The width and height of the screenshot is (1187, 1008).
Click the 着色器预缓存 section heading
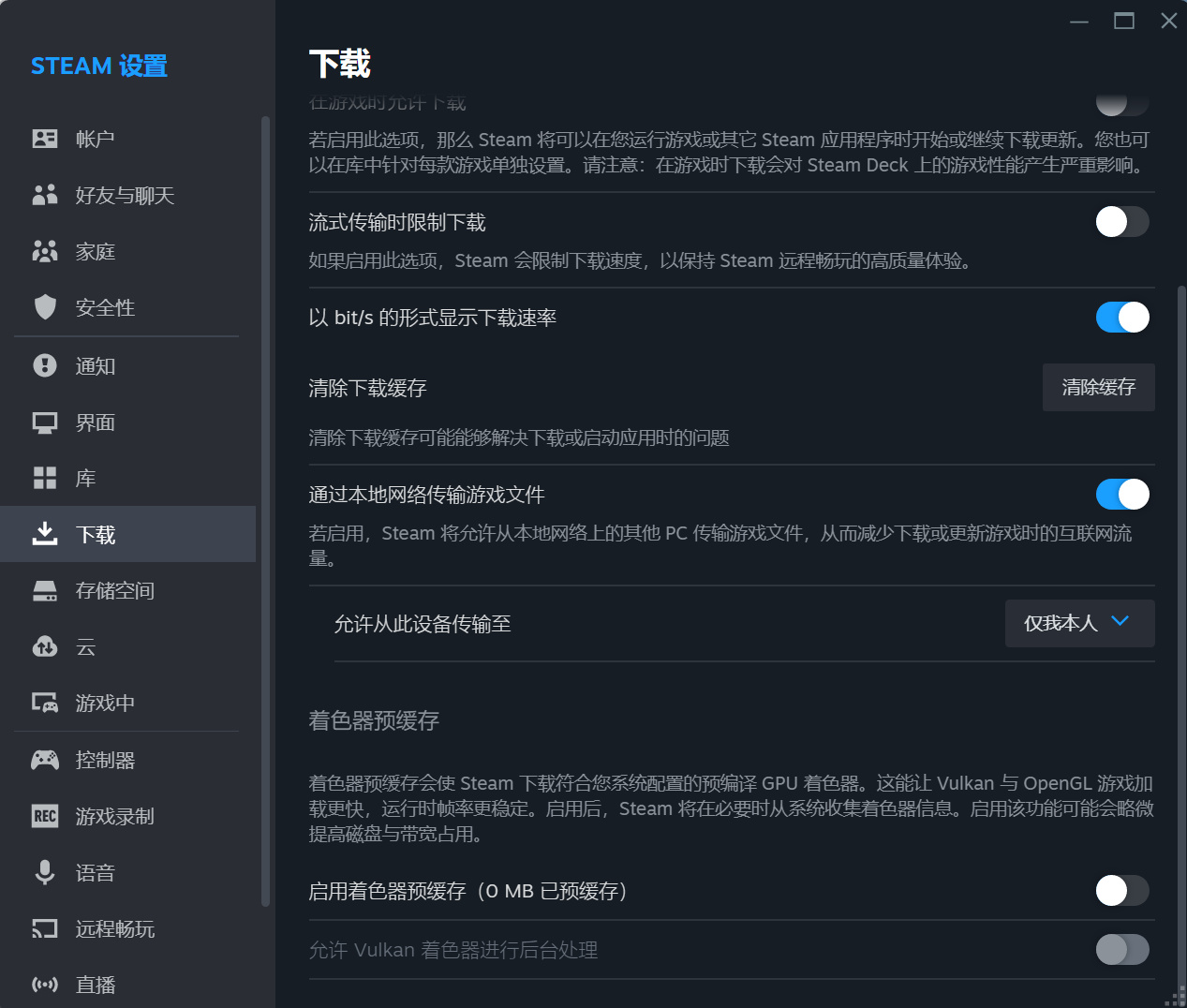click(x=374, y=720)
